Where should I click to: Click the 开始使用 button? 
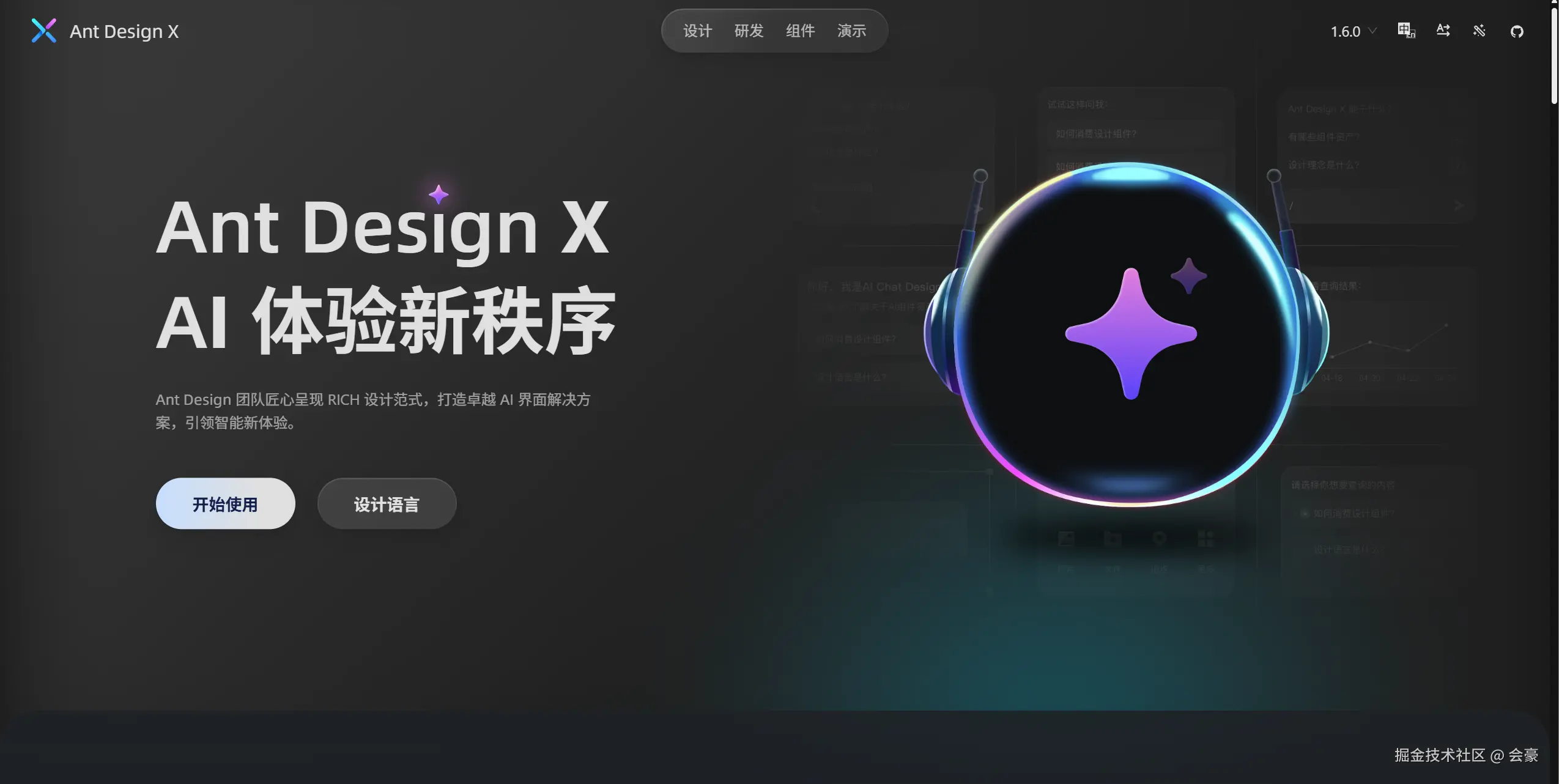tap(225, 503)
